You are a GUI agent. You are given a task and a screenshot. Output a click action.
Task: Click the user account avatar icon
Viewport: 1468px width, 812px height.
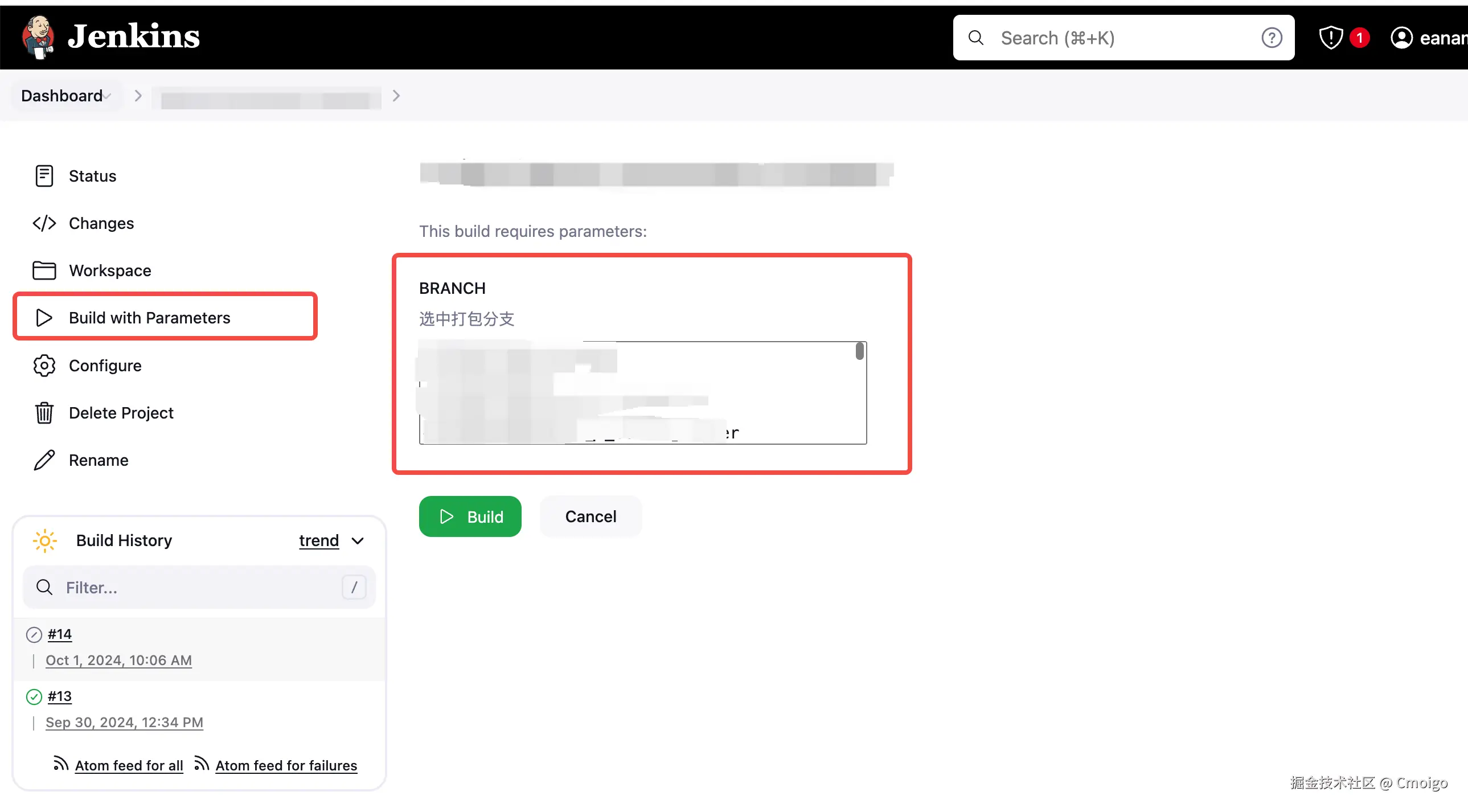(x=1401, y=38)
